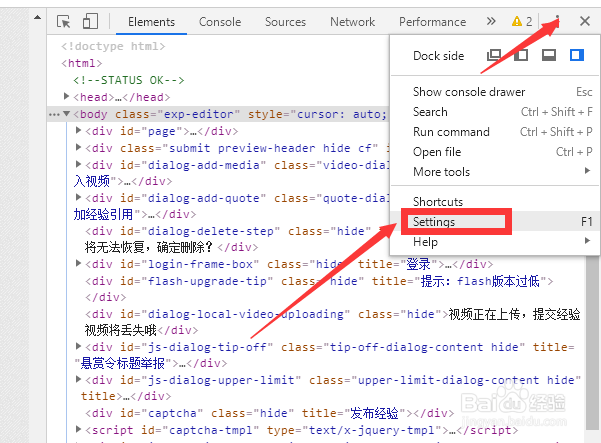Open the More tools submenu
Image resolution: width=601 pixels, height=443 pixels.
coord(495,172)
